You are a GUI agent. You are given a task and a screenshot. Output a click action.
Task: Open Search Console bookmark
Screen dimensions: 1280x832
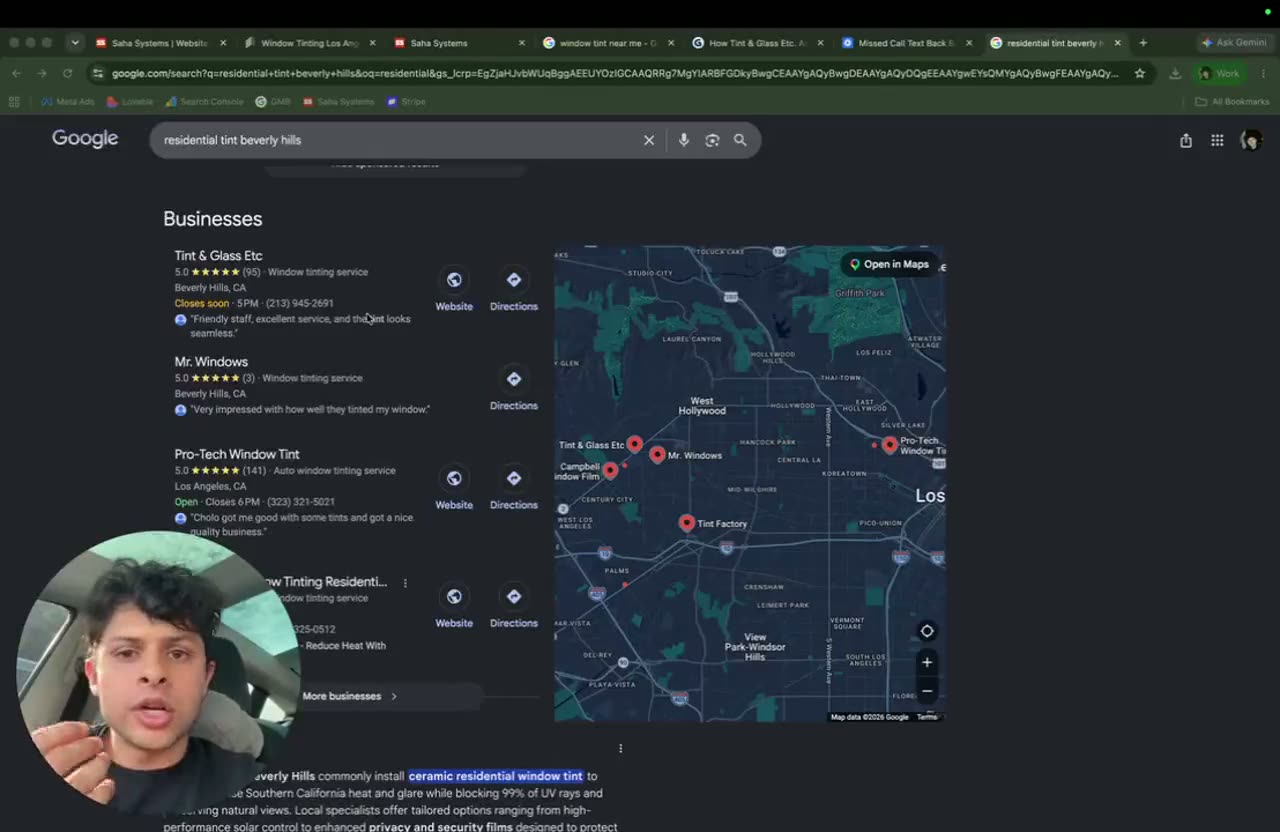[205, 101]
